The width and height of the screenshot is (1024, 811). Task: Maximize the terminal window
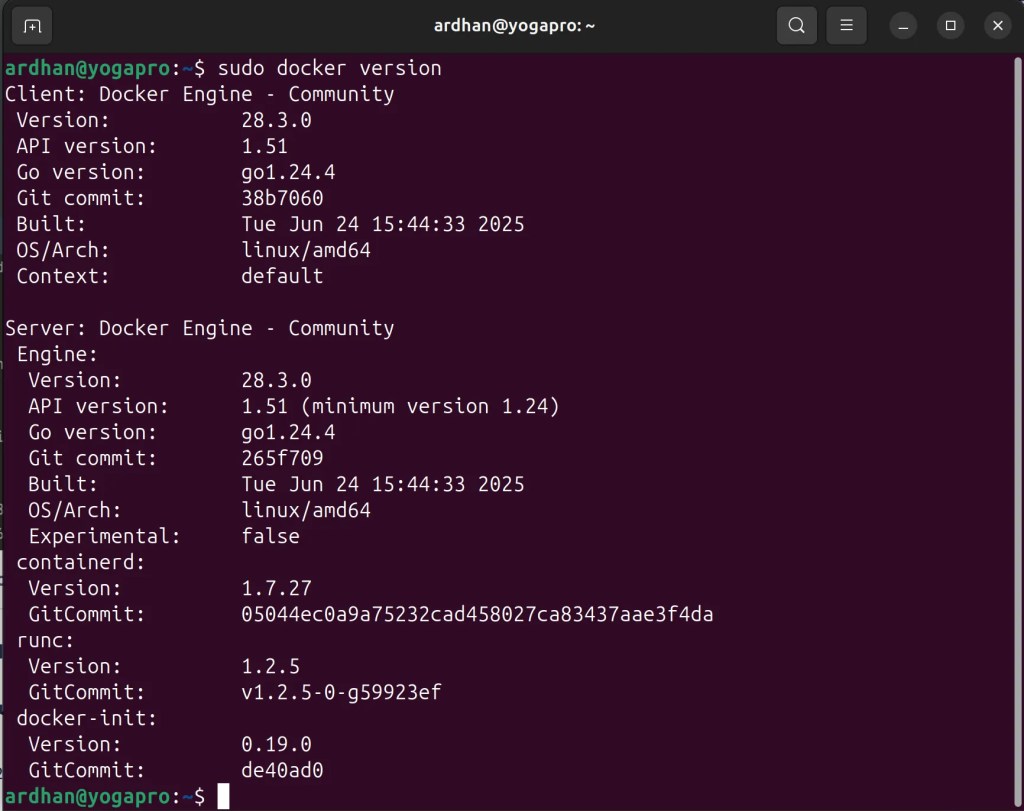pyautogui.click(x=950, y=26)
